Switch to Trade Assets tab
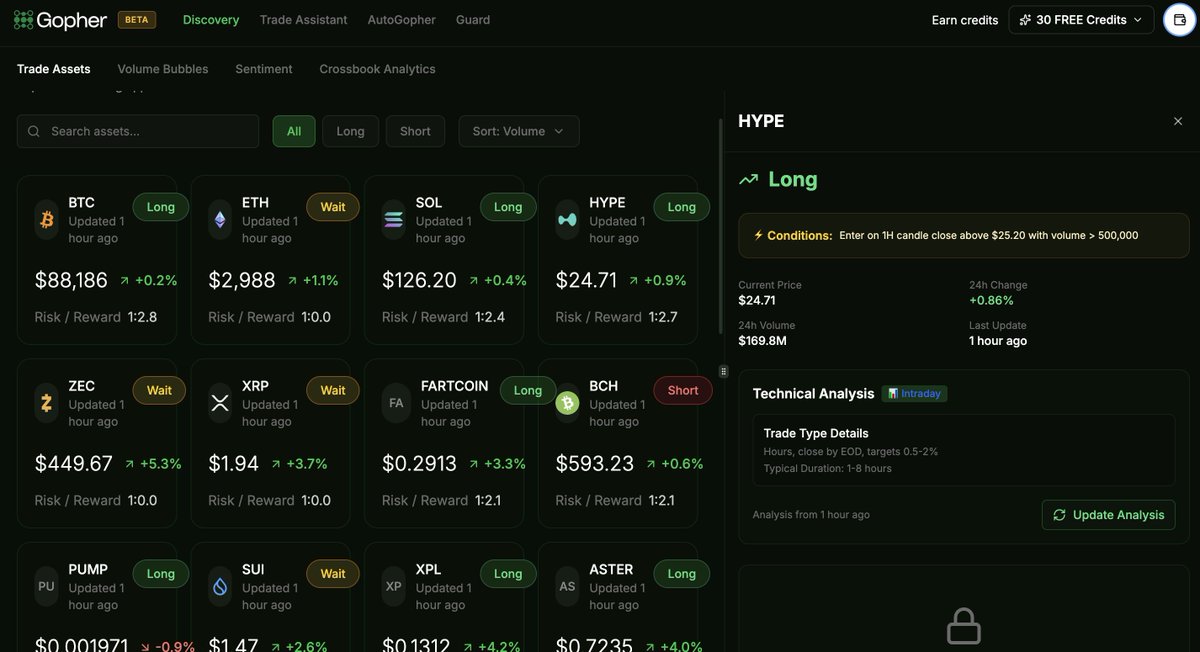1200x652 pixels. click(54, 69)
